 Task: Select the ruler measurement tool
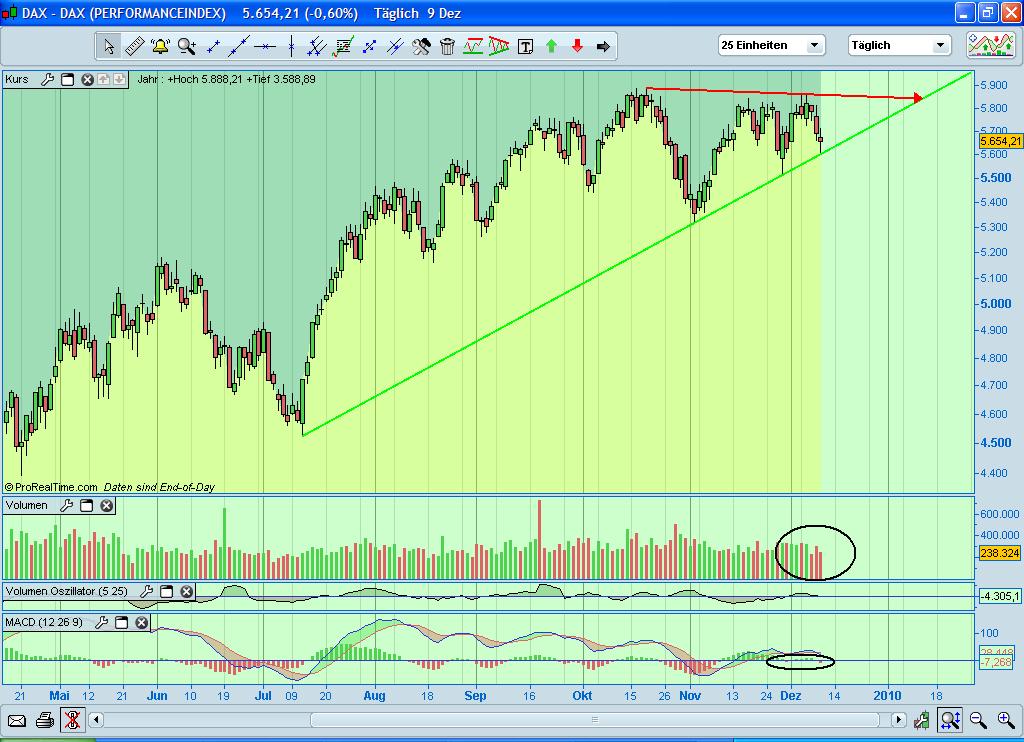[136, 45]
